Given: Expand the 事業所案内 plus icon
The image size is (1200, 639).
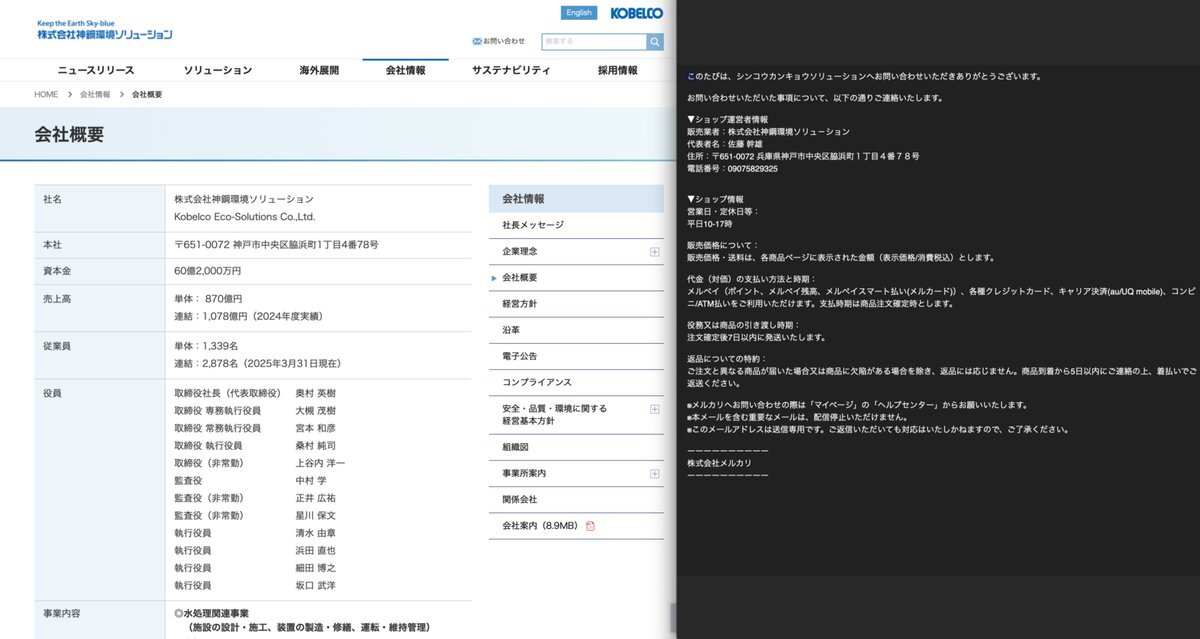Looking at the screenshot, I should click(x=655, y=473).
